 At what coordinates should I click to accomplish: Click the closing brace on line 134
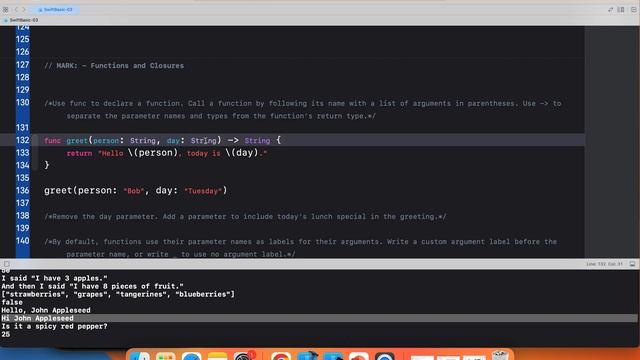(x=47, y=165)
